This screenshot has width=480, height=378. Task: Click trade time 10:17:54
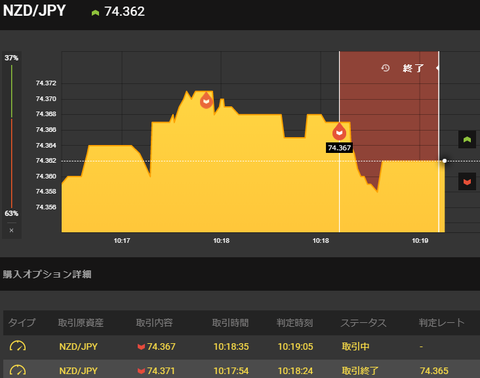(231, 371)
